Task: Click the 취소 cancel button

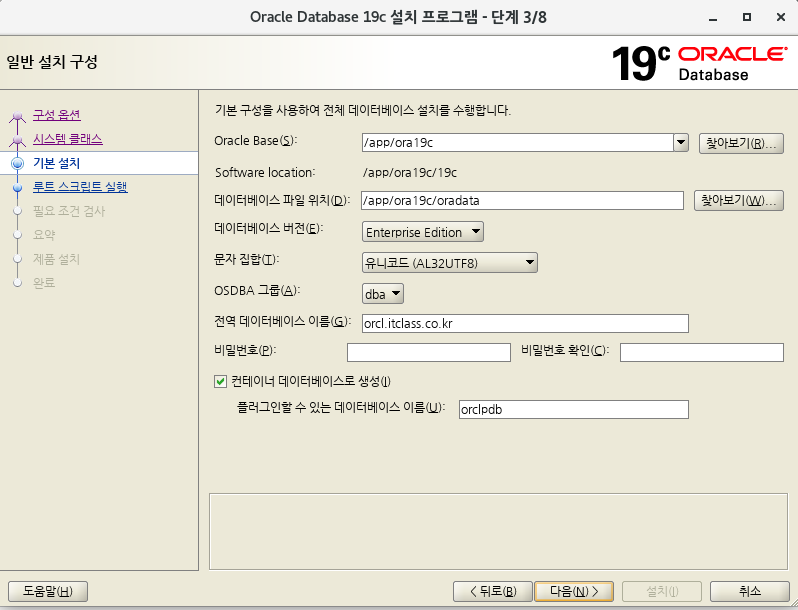Action: [750, 591]
